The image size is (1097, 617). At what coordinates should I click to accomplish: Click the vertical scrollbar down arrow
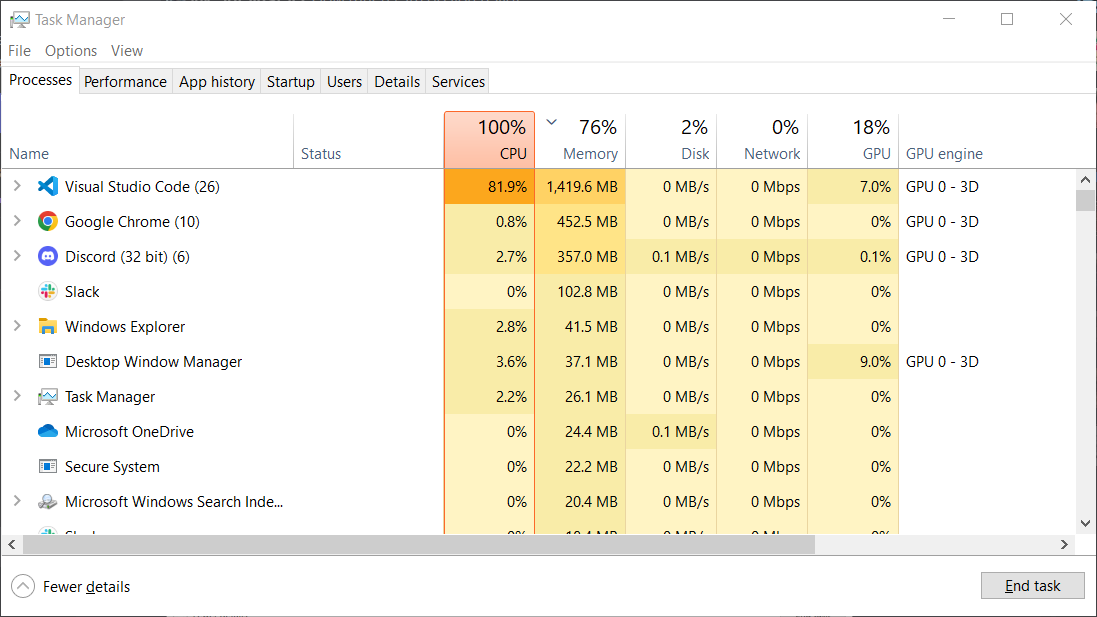pyautogui.click(x=1085, y=523)
